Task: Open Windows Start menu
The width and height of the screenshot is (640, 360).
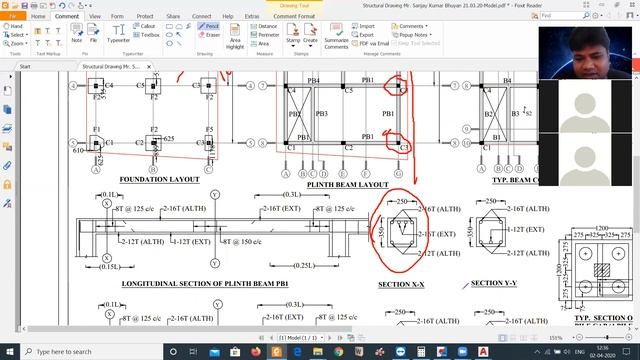Action: (x=9, y=351)
